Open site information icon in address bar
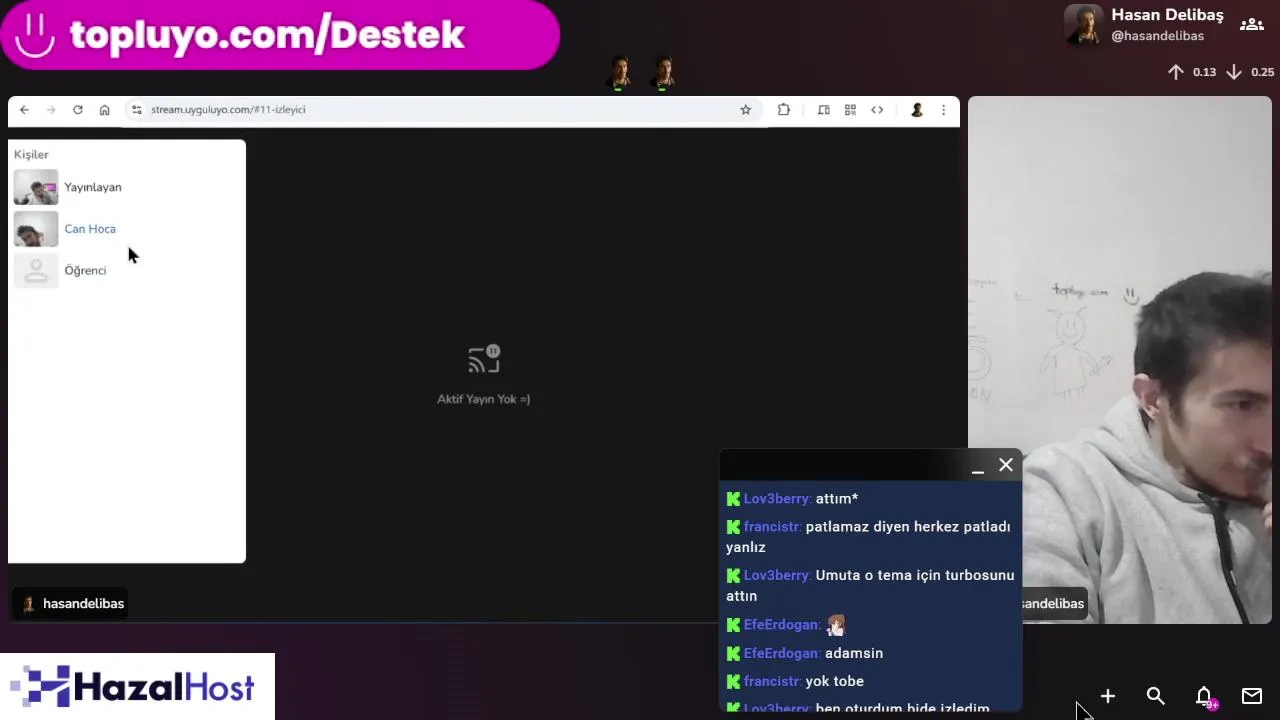This screenshot has height=720, width=1280. point(137,110)
